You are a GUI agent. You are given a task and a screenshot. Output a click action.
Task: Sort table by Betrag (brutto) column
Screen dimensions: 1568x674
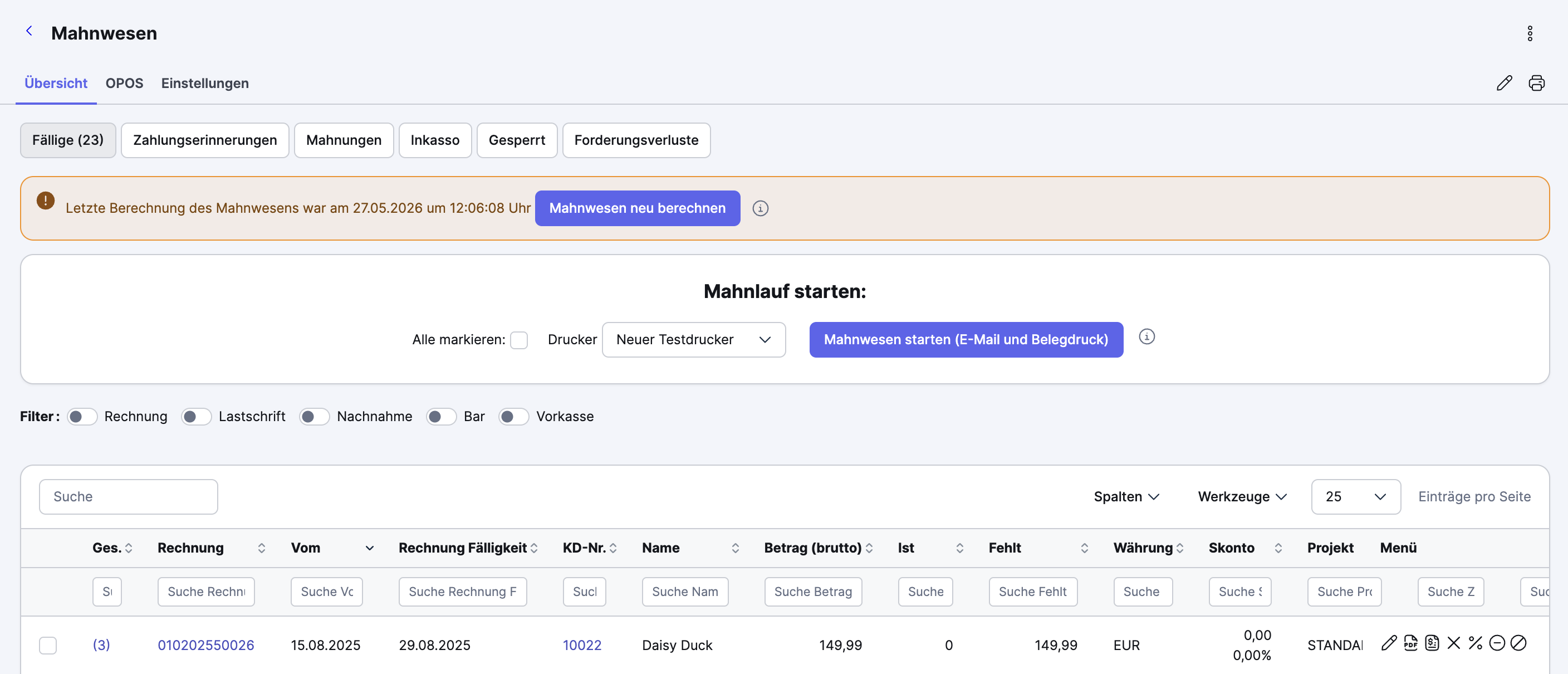(869, 549)
